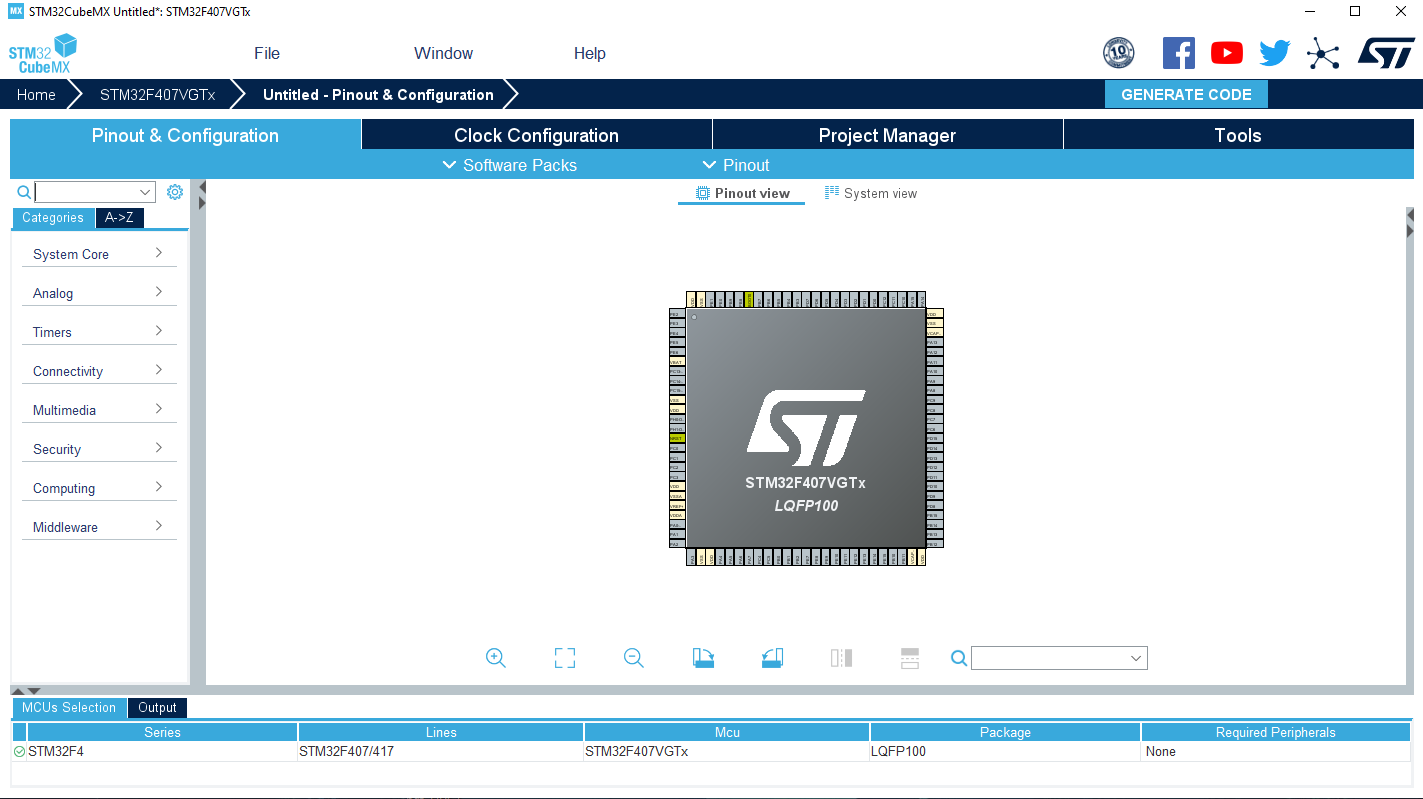
Task: Open the STMicroelectronics website via ST logo
Action: pyautogui.click(x=1387, y=52)
